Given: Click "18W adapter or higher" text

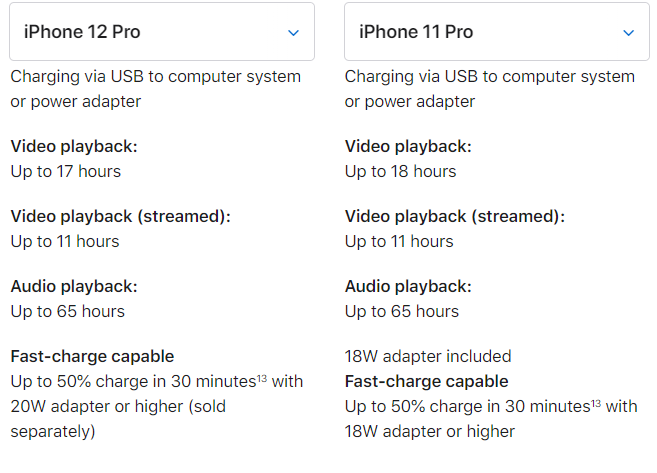Looking at the screenshot, I should pyautogui.click(x=429, y=431).
